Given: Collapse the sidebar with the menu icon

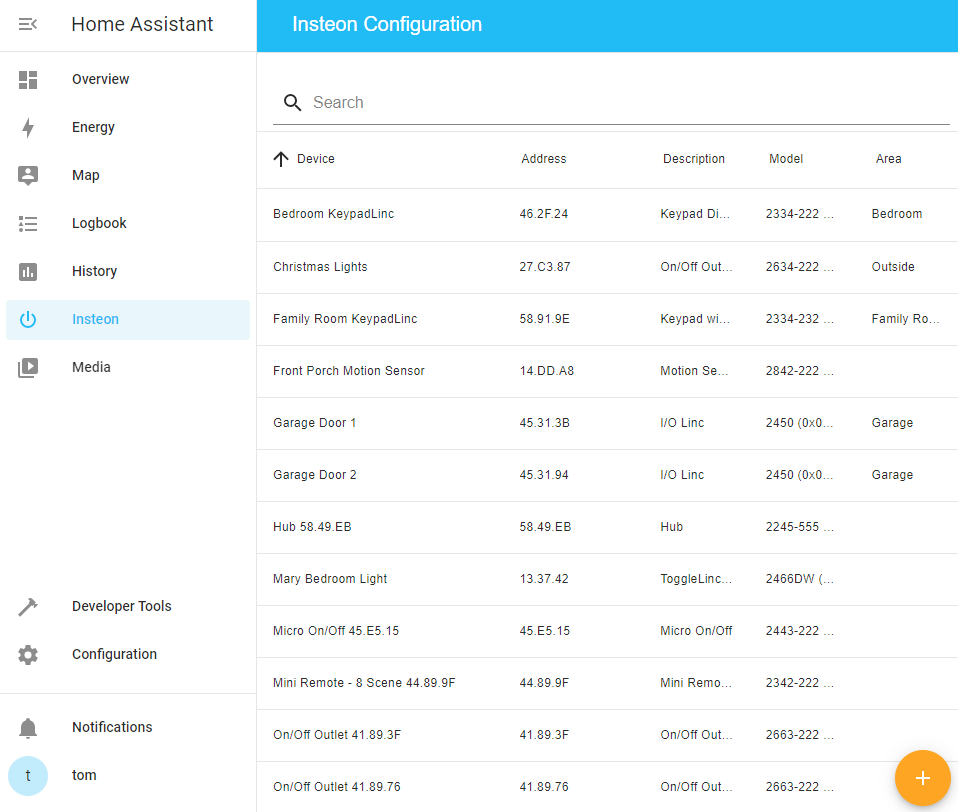Looking at the screenshot, I should pos(28,24).
